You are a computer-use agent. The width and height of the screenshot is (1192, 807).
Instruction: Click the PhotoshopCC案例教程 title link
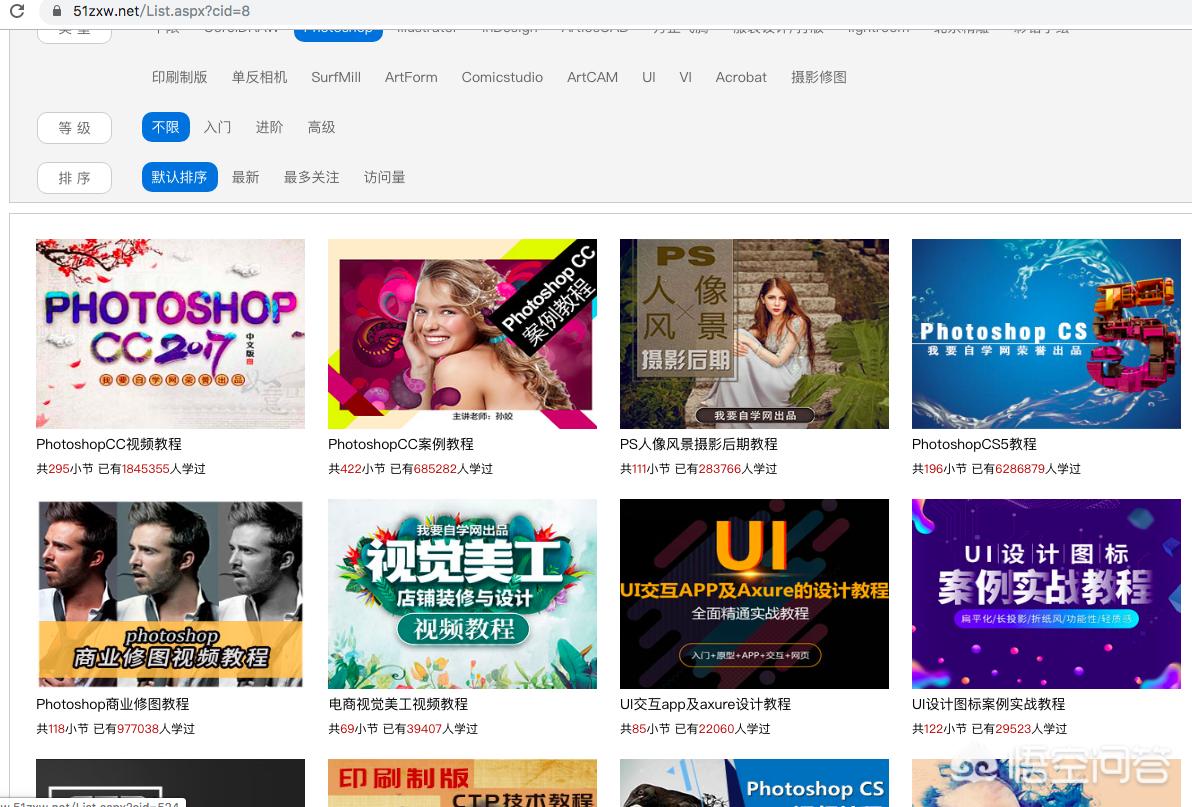401,444
